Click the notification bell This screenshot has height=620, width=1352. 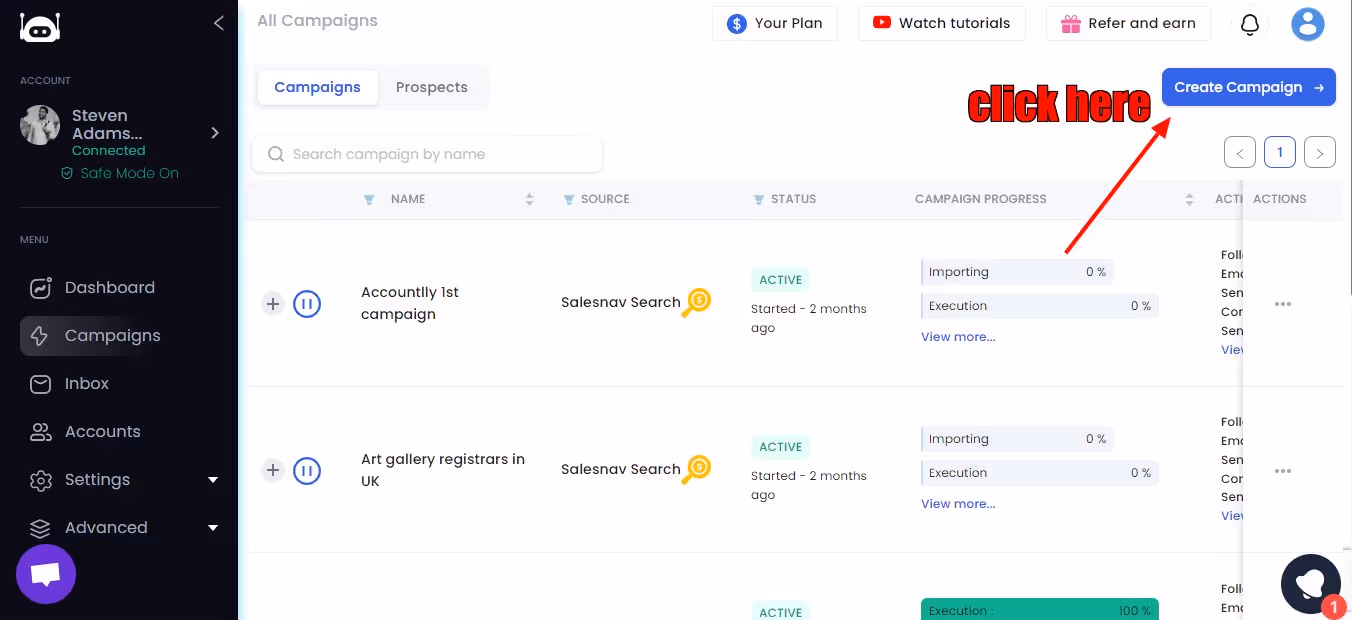[x=1249, y=23]
